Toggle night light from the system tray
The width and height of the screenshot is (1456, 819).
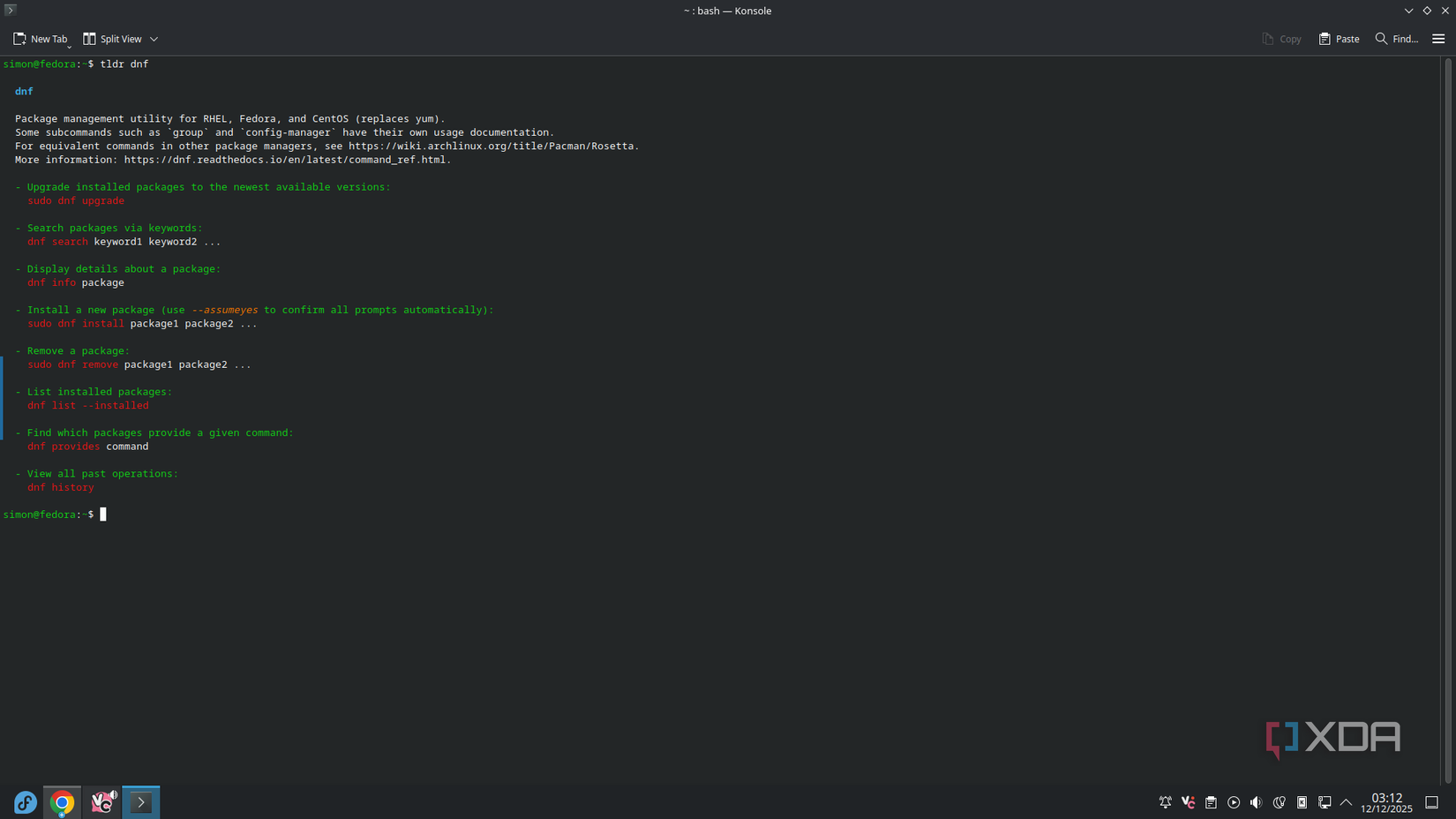coord(1280,802)
